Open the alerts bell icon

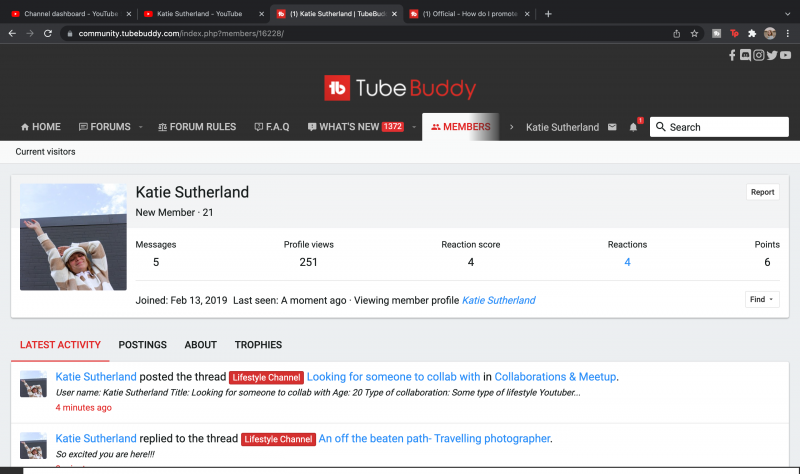pos(633,127)
